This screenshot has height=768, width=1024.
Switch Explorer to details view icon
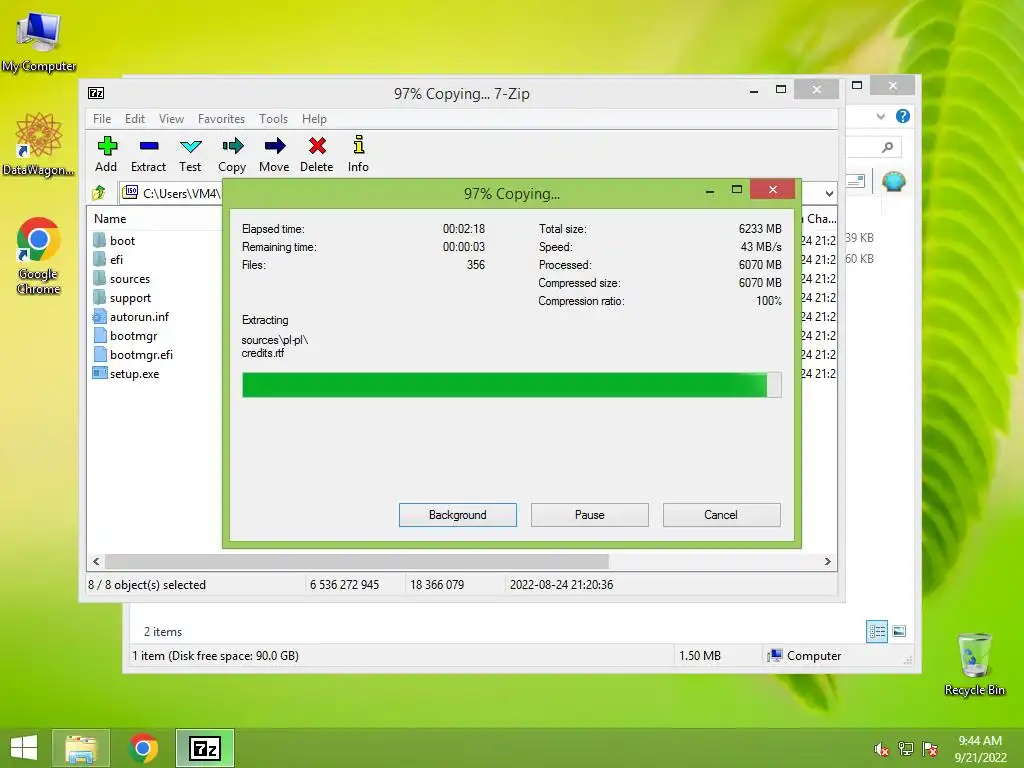[877, 631]
